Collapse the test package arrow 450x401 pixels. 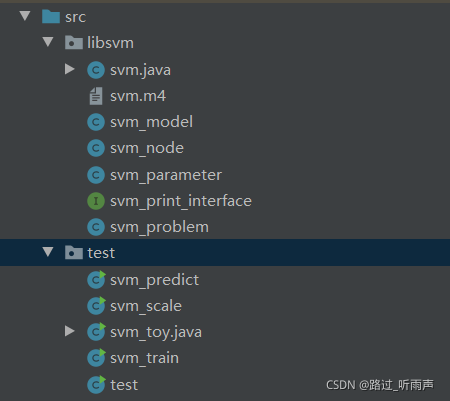(48, 252)
